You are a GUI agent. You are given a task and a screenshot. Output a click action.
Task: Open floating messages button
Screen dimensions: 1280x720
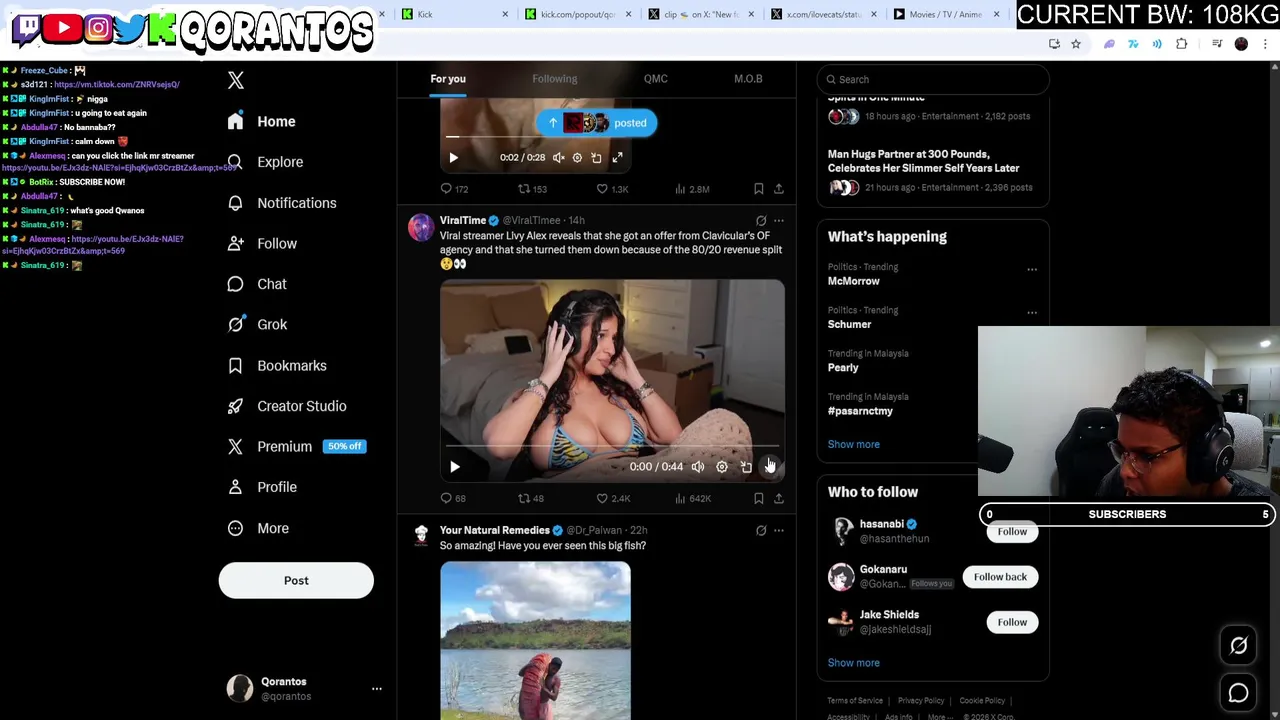1238,692
